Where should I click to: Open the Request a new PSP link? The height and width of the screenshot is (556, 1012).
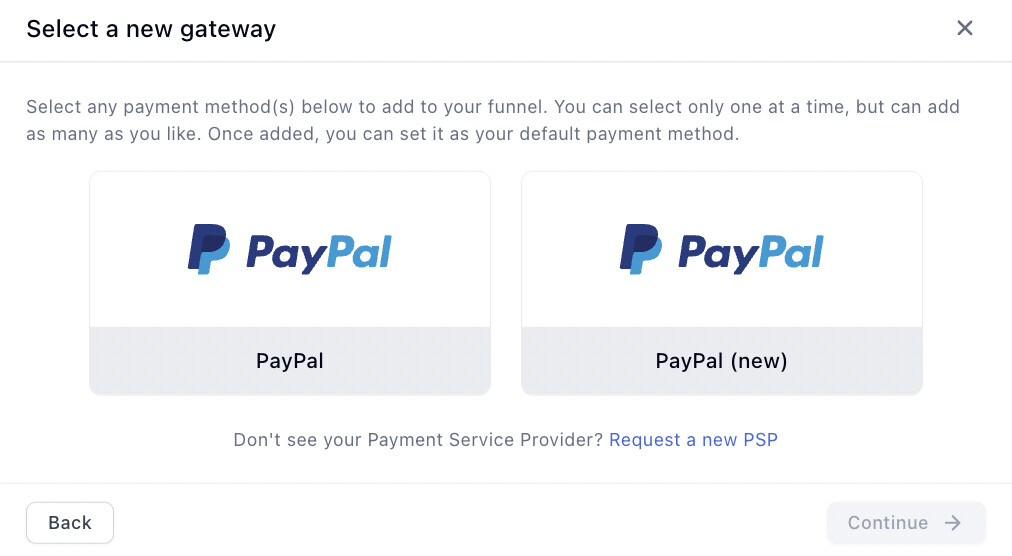tap(693, 440)
